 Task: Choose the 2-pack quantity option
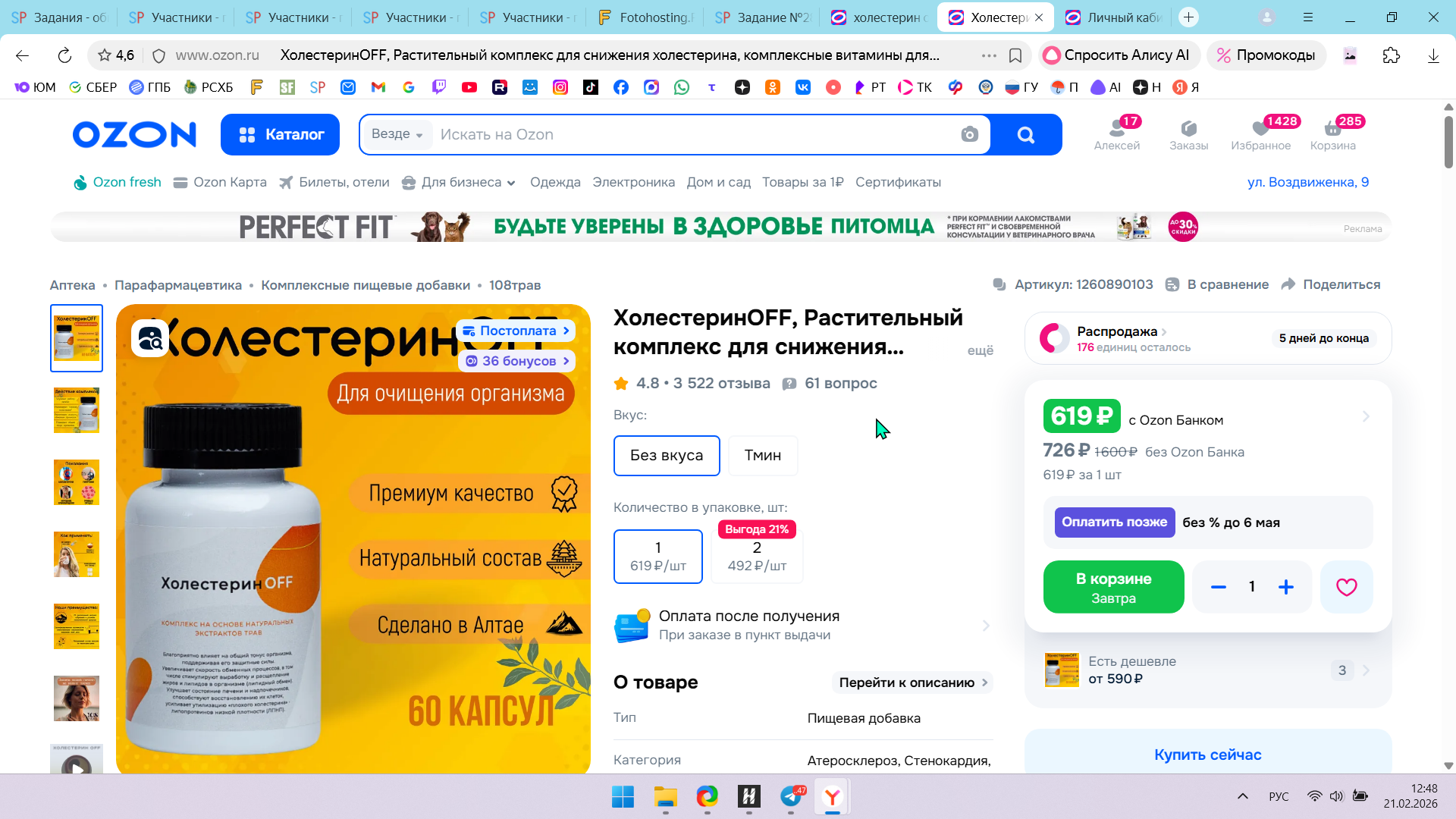click(756, 557)
